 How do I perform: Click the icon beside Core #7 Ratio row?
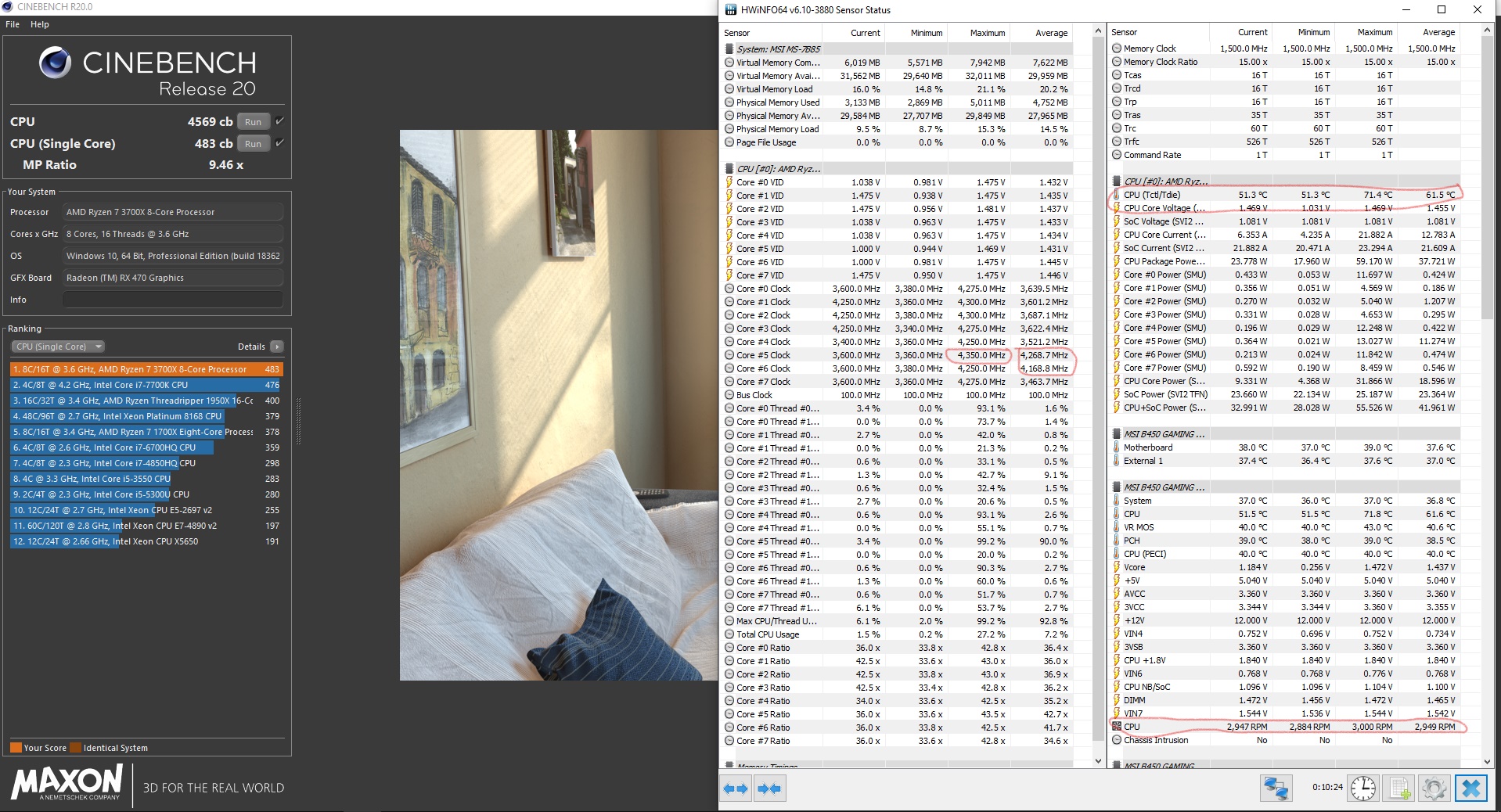click(x=729, y=741)
